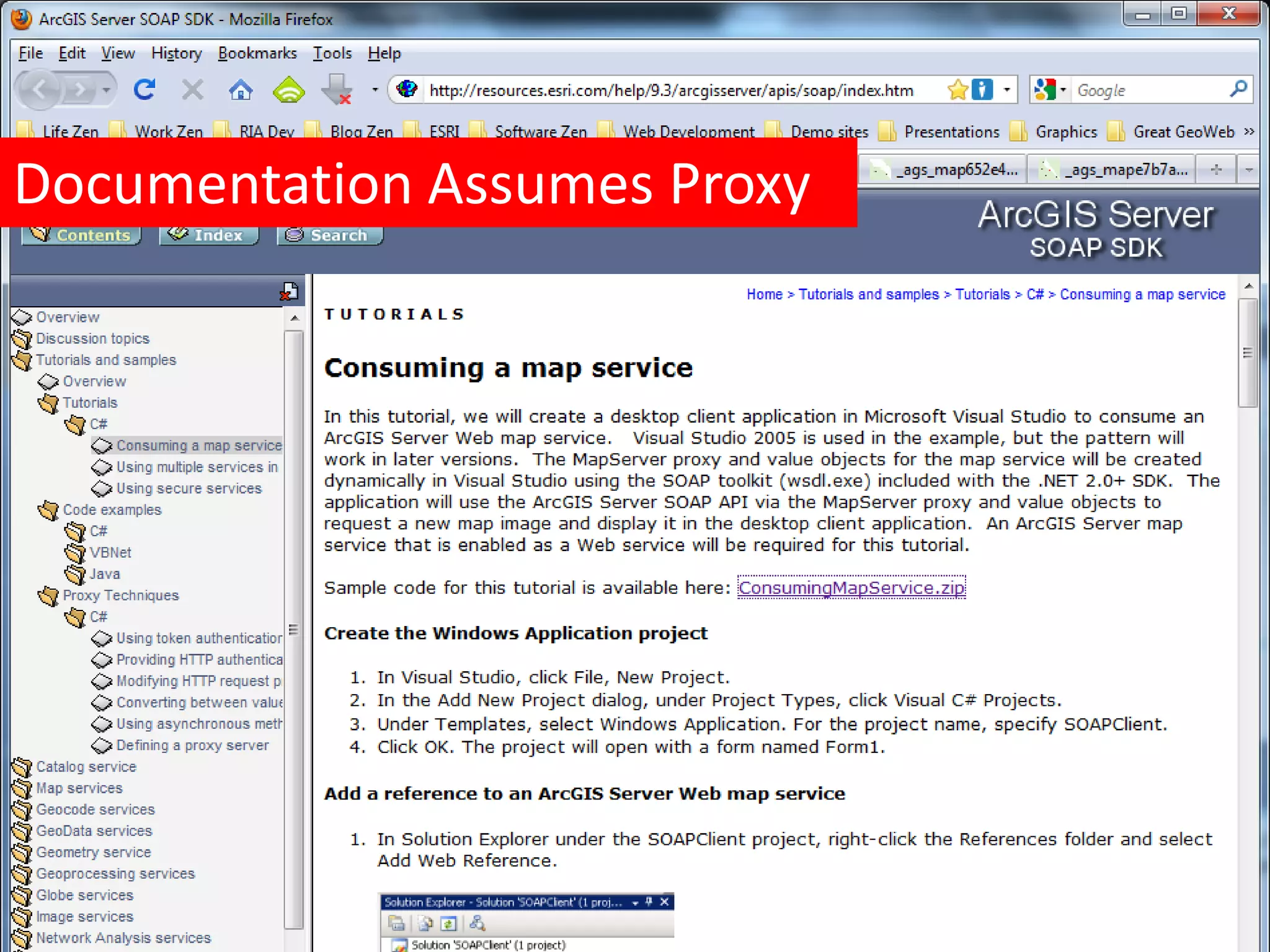Image resolution: width=1270 pixels, height=952 pixels.
Task: Click the Home breadcrumb link
Action: pos(765,294)
